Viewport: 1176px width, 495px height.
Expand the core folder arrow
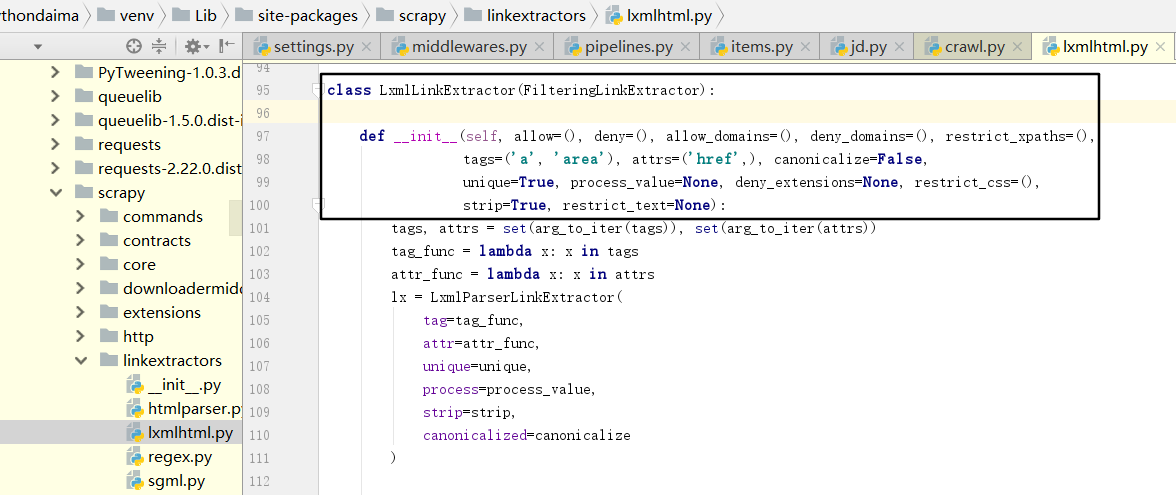point(80,264)
